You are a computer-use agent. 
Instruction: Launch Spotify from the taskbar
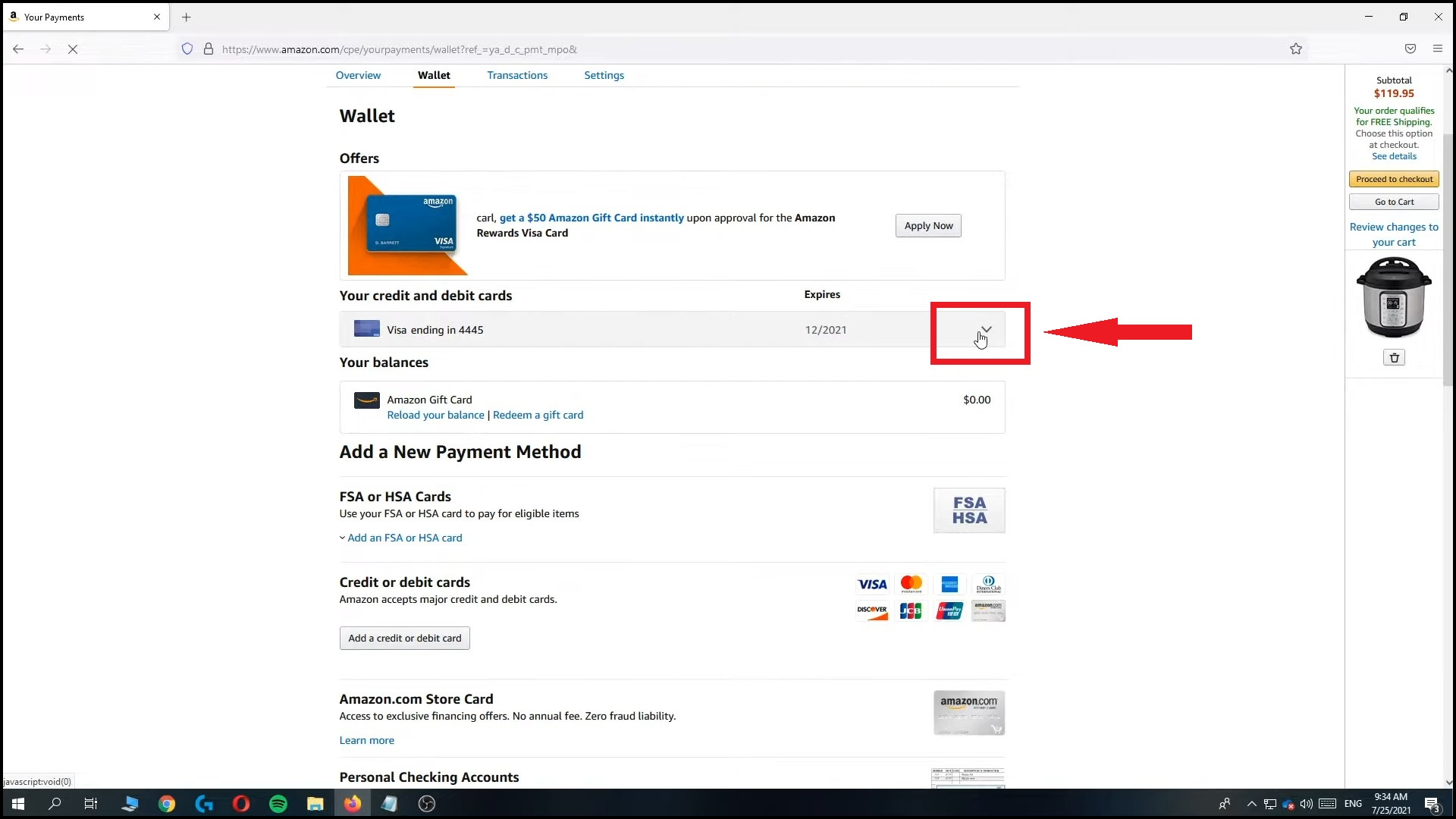278,804
